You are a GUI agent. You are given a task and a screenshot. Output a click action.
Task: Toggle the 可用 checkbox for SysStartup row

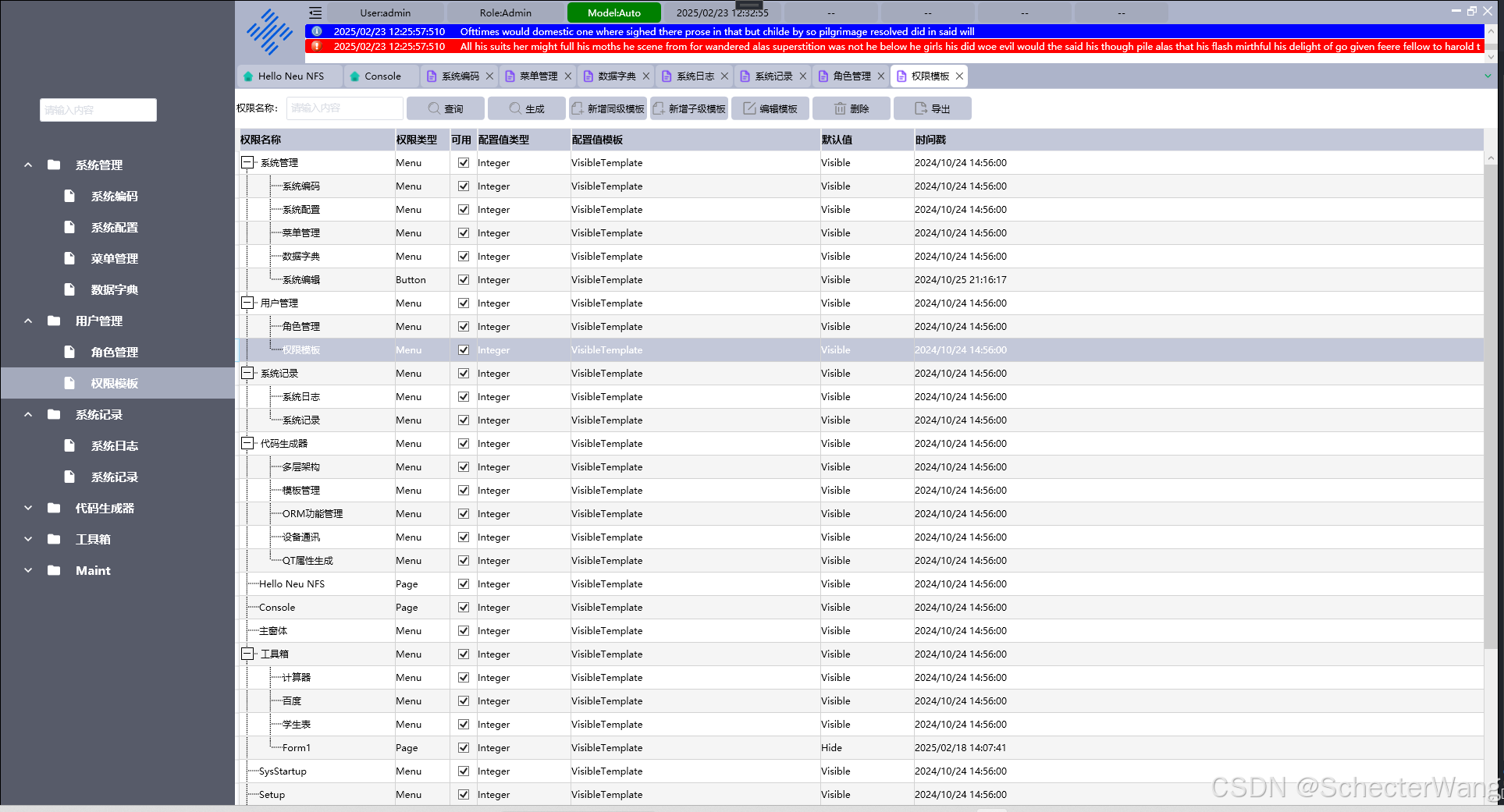coord(464,771)
